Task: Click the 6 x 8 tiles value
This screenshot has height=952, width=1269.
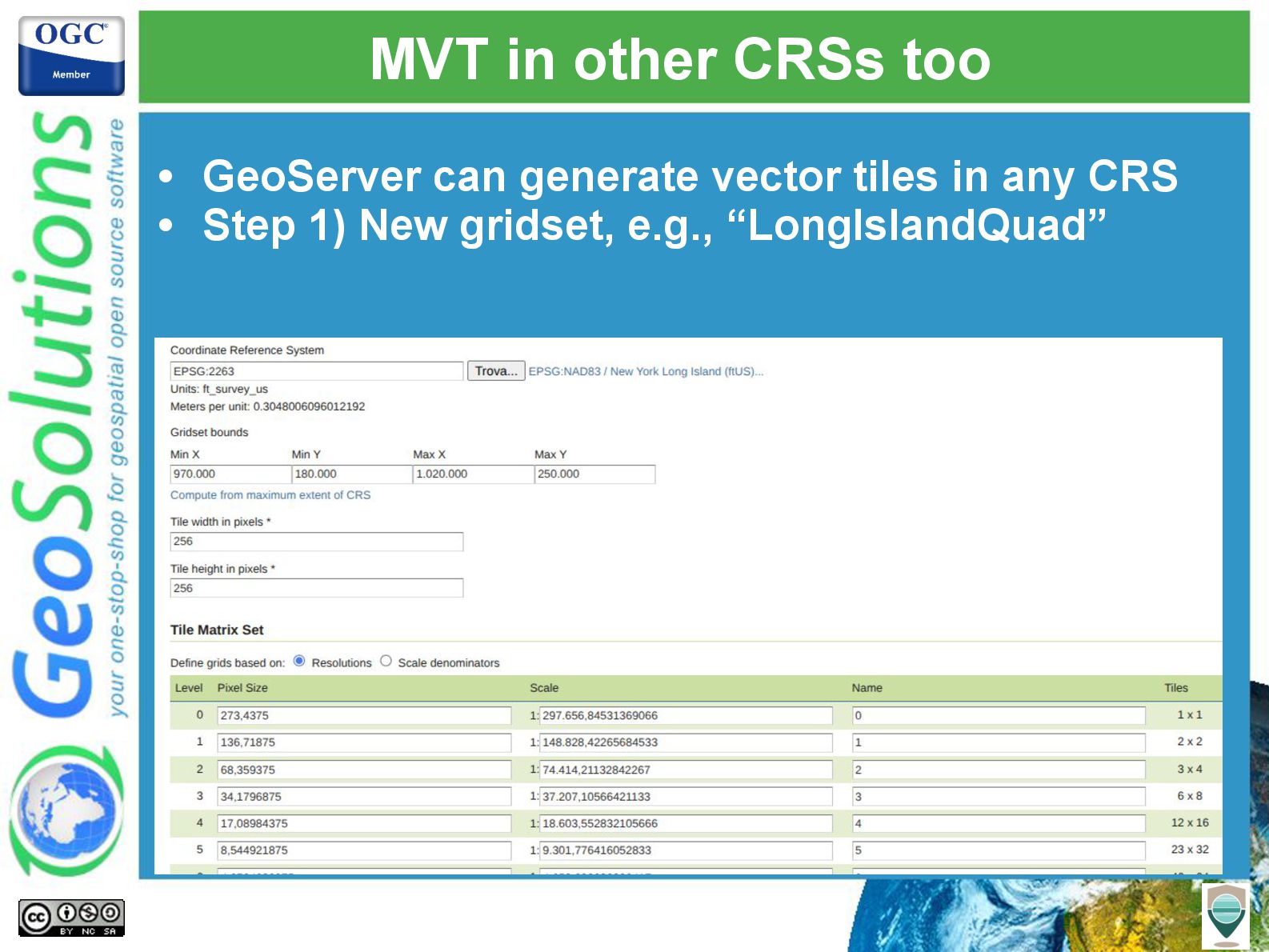Action: tap(1190, 796)
